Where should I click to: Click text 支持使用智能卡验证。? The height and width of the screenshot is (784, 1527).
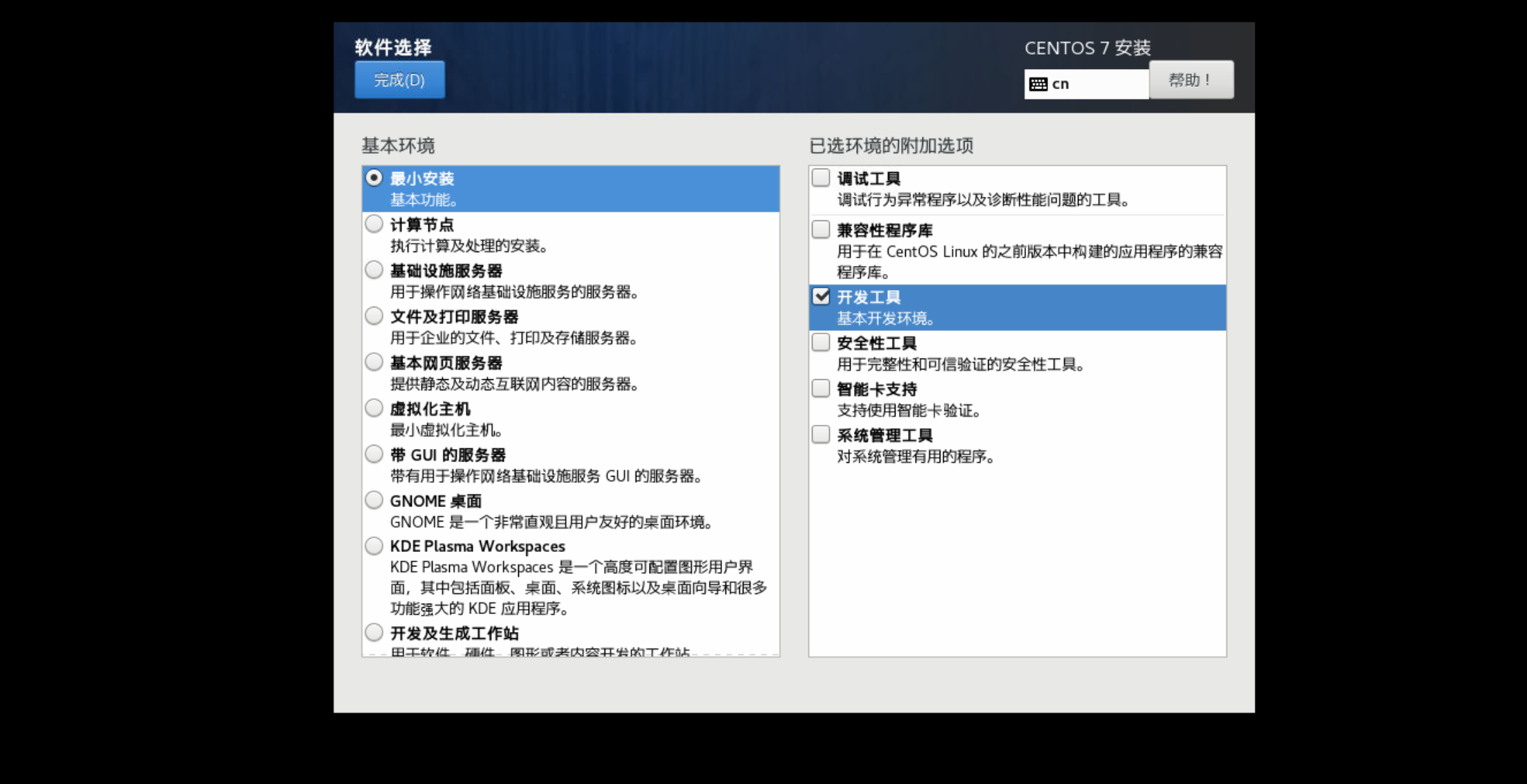[x=909, y=411]
